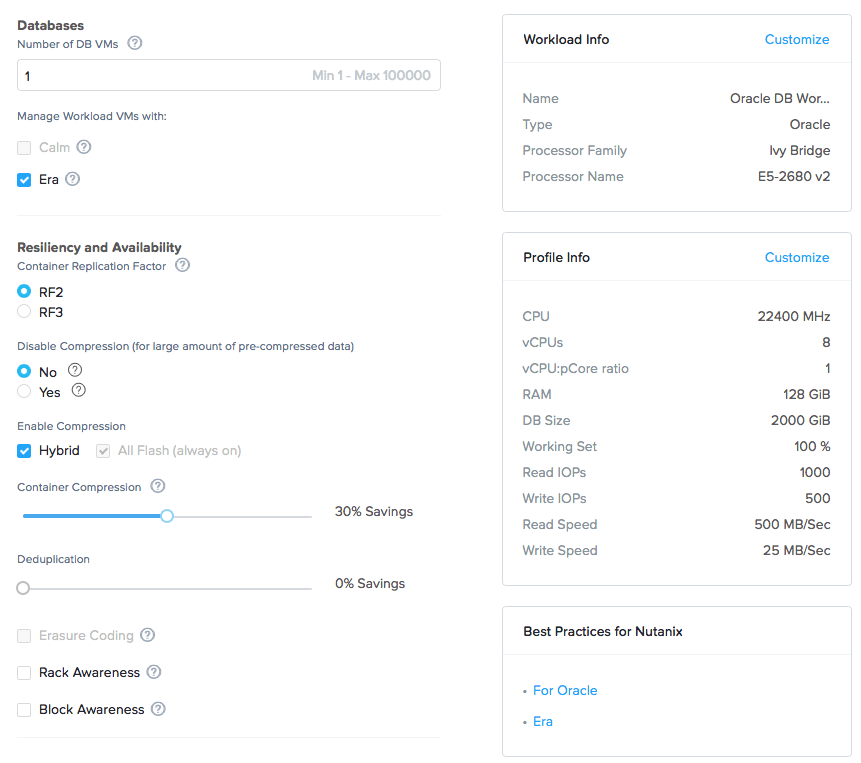Screen dimensions: 861x763
Task: Adjust the Deduplication savings slider
Action: point(23,588)
